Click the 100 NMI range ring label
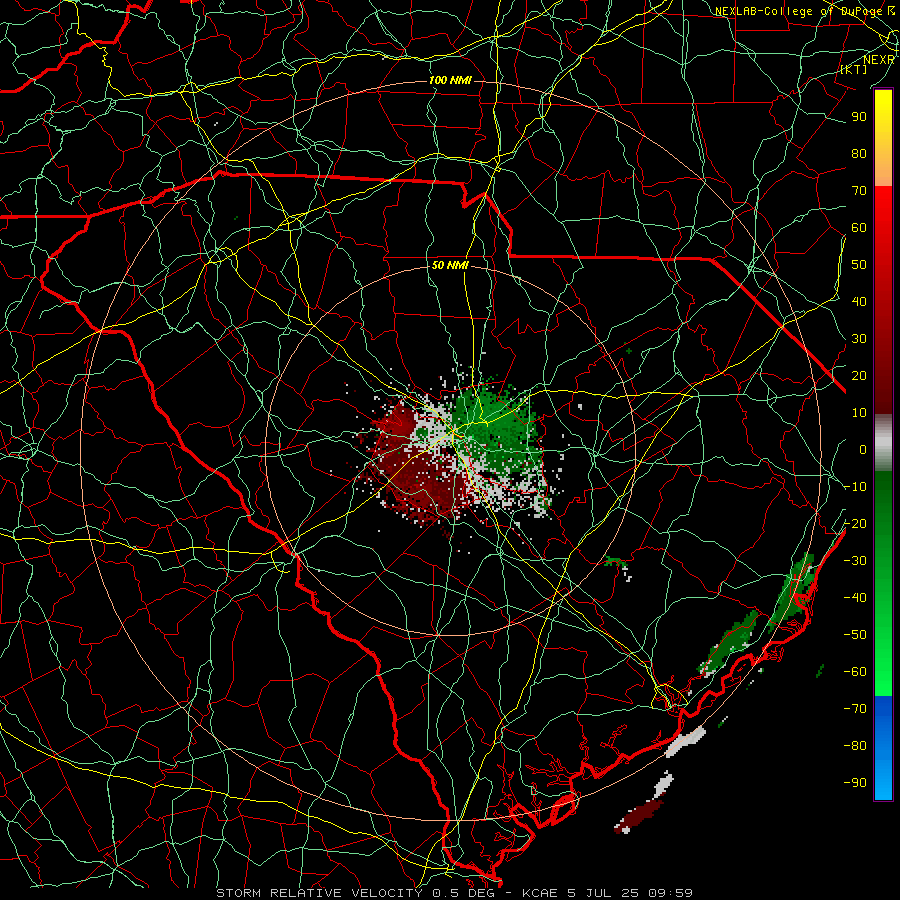 (450, 80)
